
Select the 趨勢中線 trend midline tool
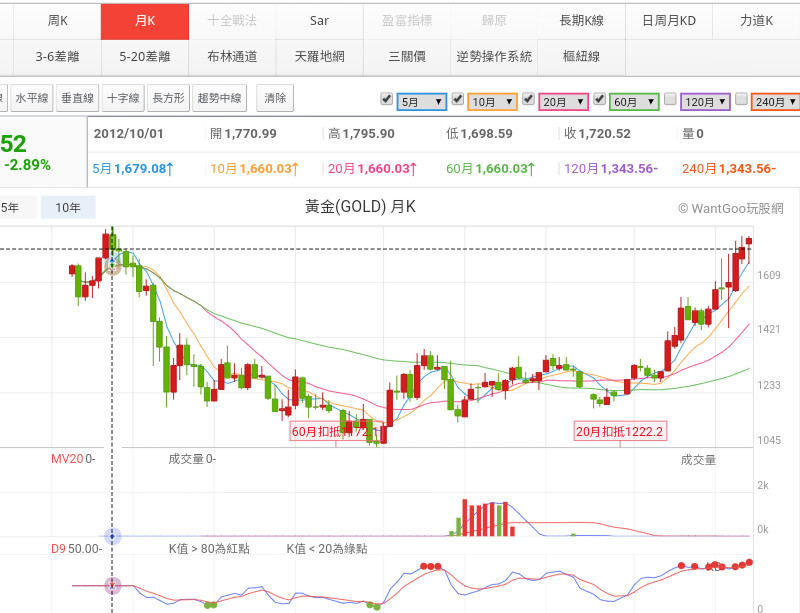coord(220,98)
